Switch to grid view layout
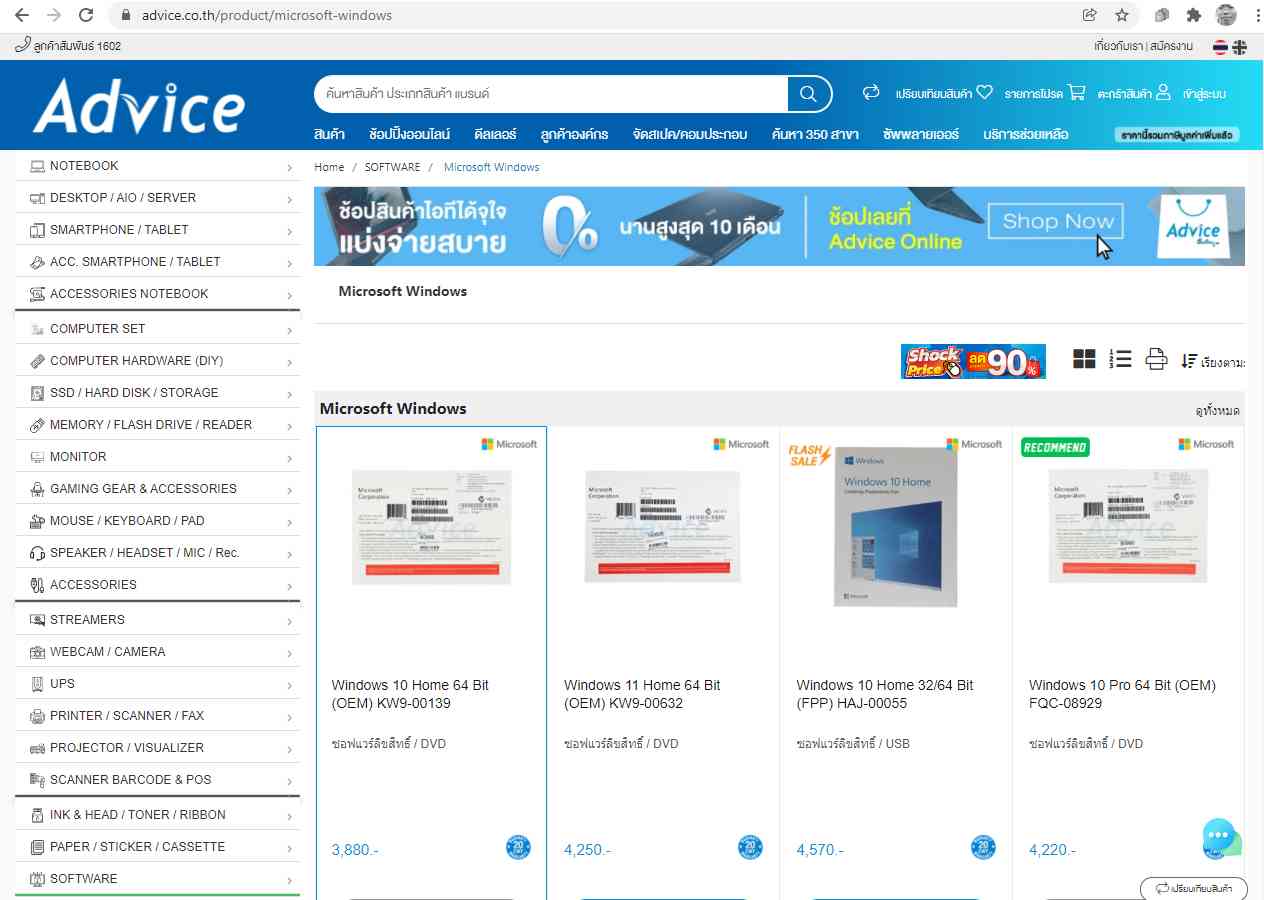The height and width of the screenshot is (900, 1264). pos(1084,360)
